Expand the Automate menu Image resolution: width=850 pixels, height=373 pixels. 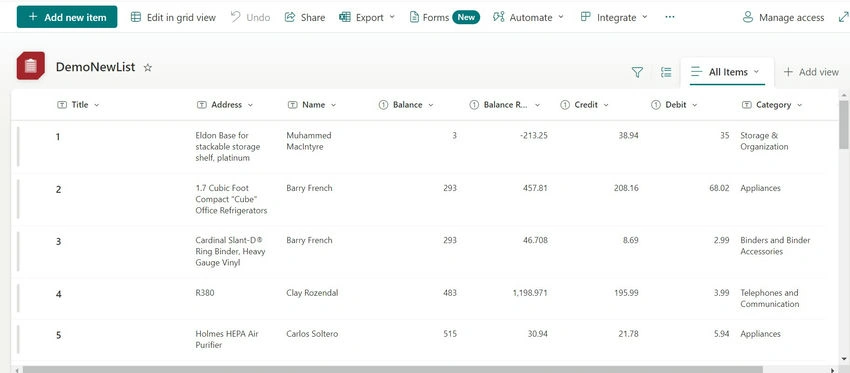pyautogui.click(x=528, y=17)
